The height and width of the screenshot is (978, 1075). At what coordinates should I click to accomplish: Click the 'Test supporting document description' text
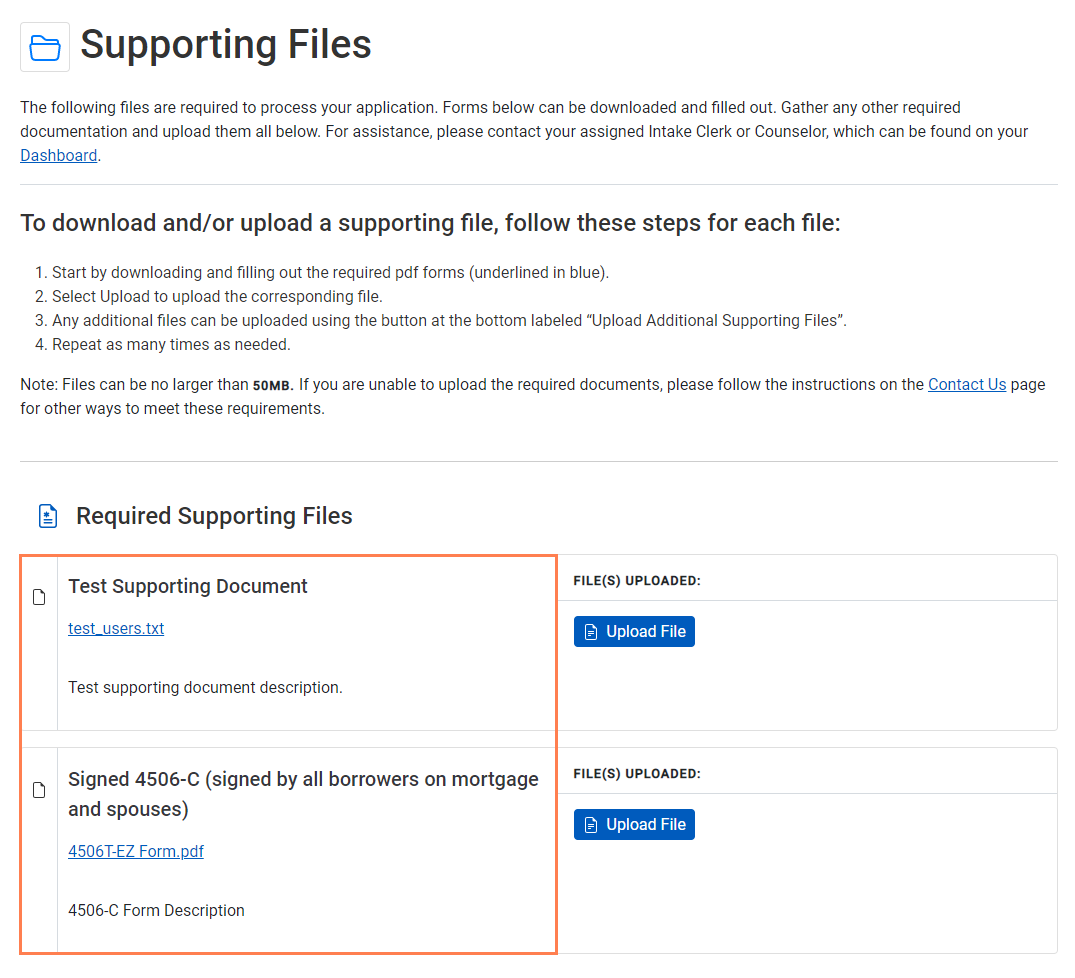(205, 687)
